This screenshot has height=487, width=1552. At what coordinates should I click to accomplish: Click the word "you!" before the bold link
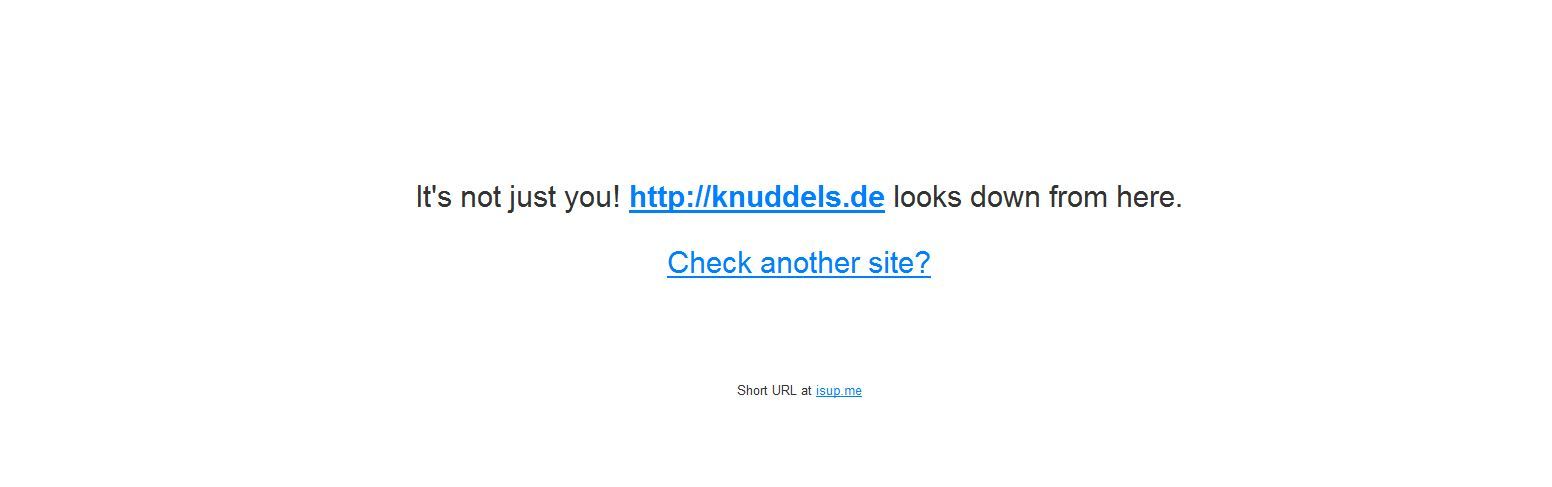(592, 198)
